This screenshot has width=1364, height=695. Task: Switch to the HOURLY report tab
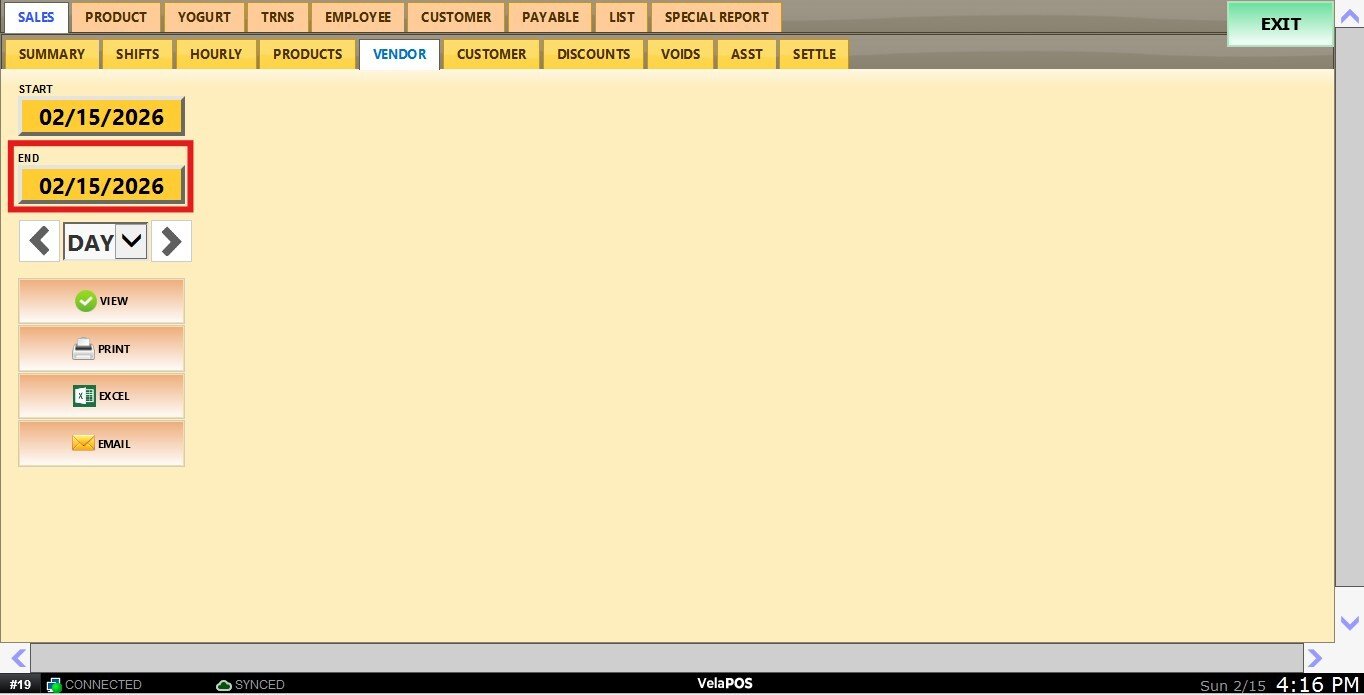216,54
